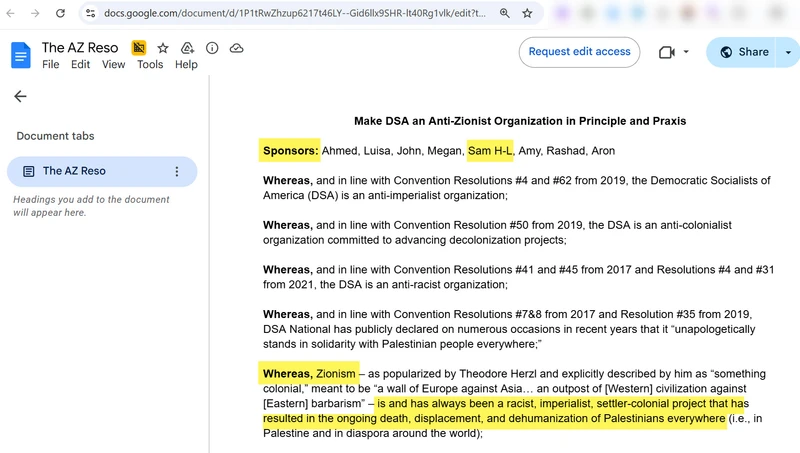The image size is (800, 453).
Task: Click the Google Docs home icon
Action: coord(21,55)
